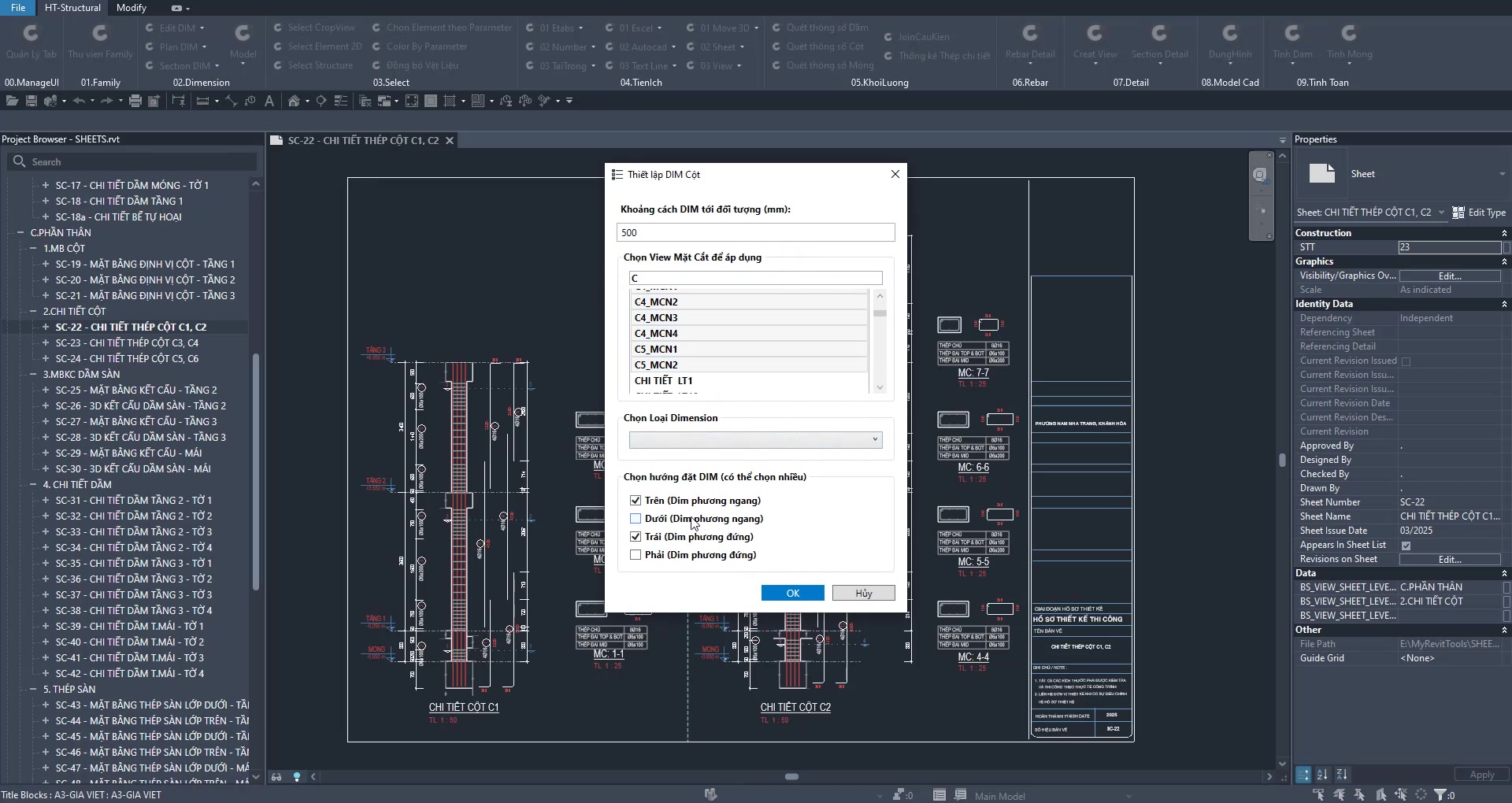Open the Default 3D View house icon
Viewport: 1512px width, 803px height.
[294, 101]
